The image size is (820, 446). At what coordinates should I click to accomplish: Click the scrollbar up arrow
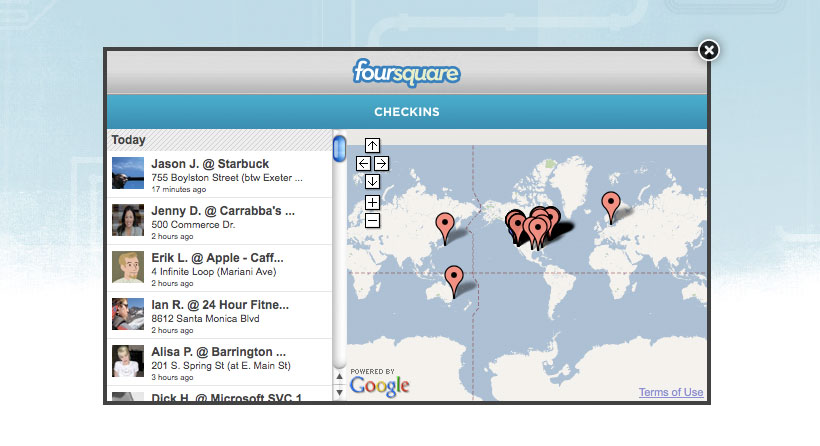(339, 376)
